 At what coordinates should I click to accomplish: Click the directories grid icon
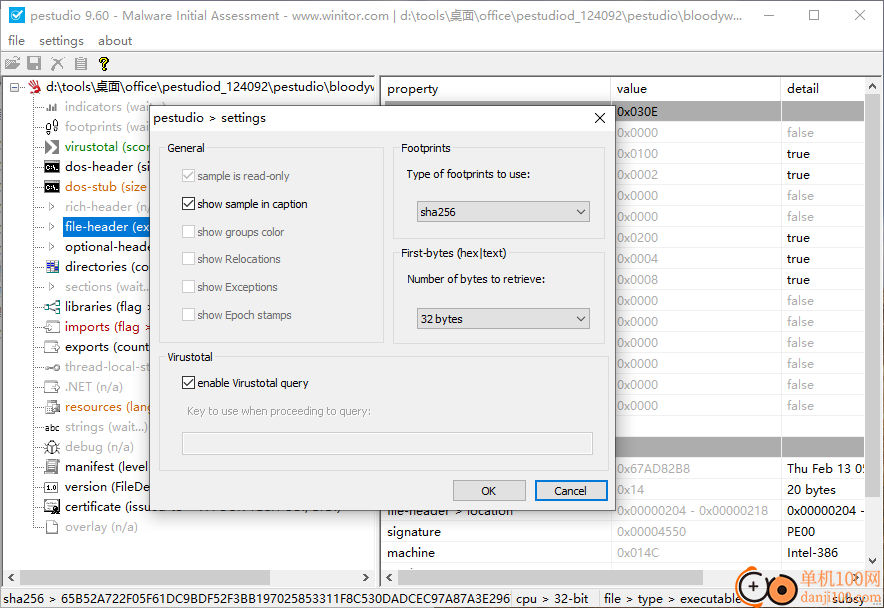(x=52, y=267)
